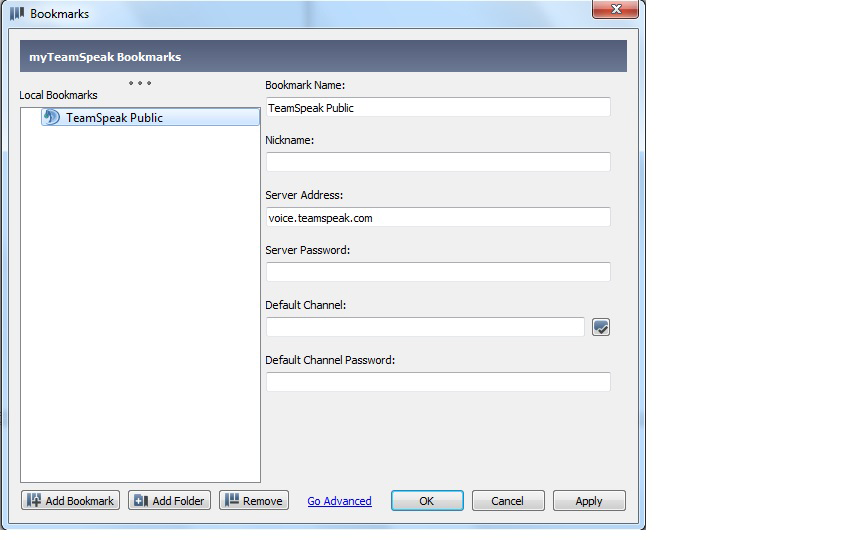Remove the selected bookmark
Viewport: 864px width, 540px height.
254,501
